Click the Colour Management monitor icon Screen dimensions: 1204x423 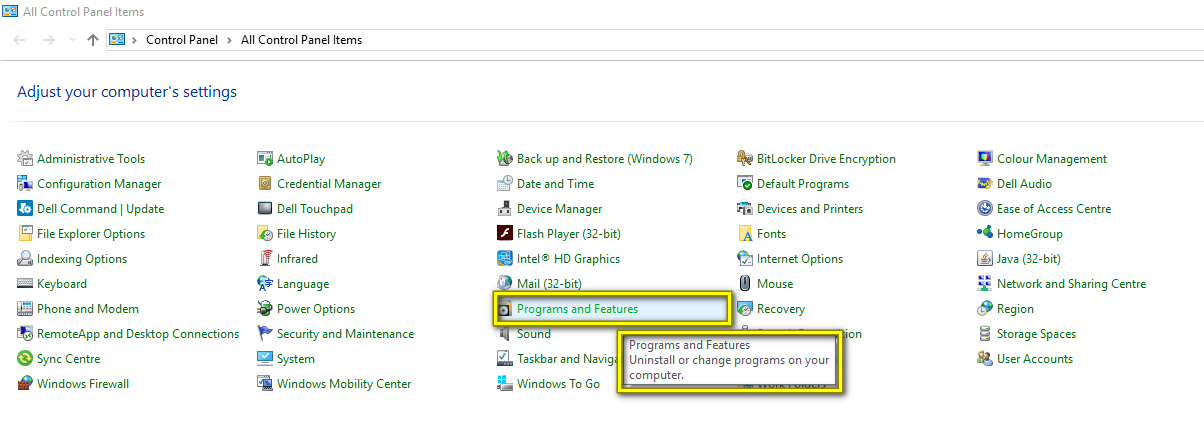click(985, 158)
